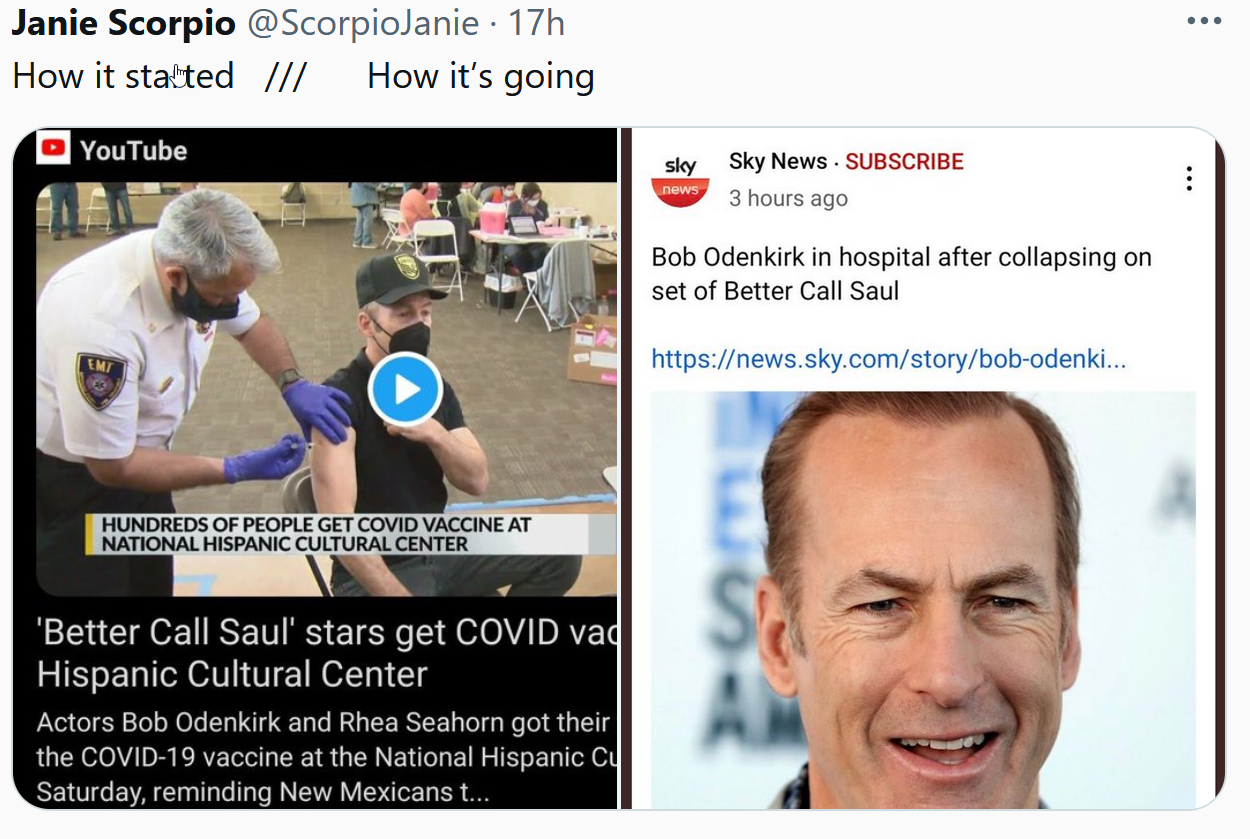Click the video description about Bob Odenkirk and Rhea Seahorn
The width and height of the screenshot is (1250, 839).
tap(326, 757)
